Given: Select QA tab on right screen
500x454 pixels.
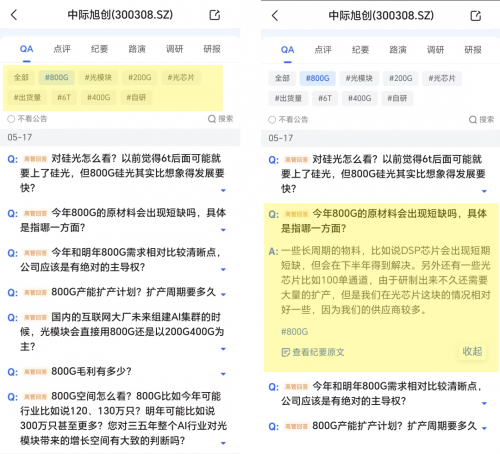Looking at the screenshot, I should [287, 50].
